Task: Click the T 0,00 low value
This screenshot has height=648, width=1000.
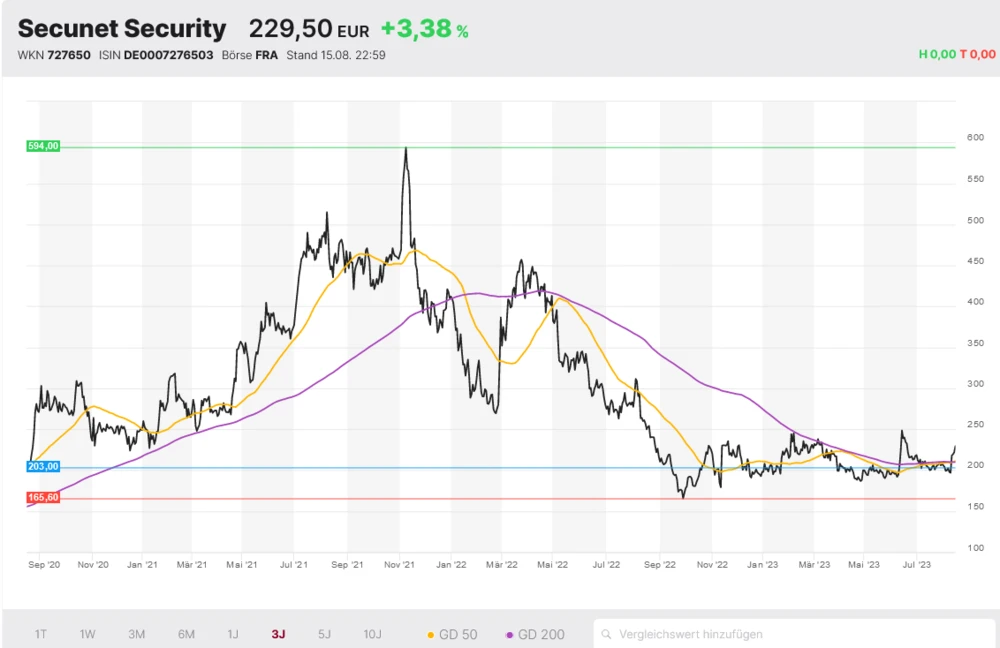Action: 978,54
